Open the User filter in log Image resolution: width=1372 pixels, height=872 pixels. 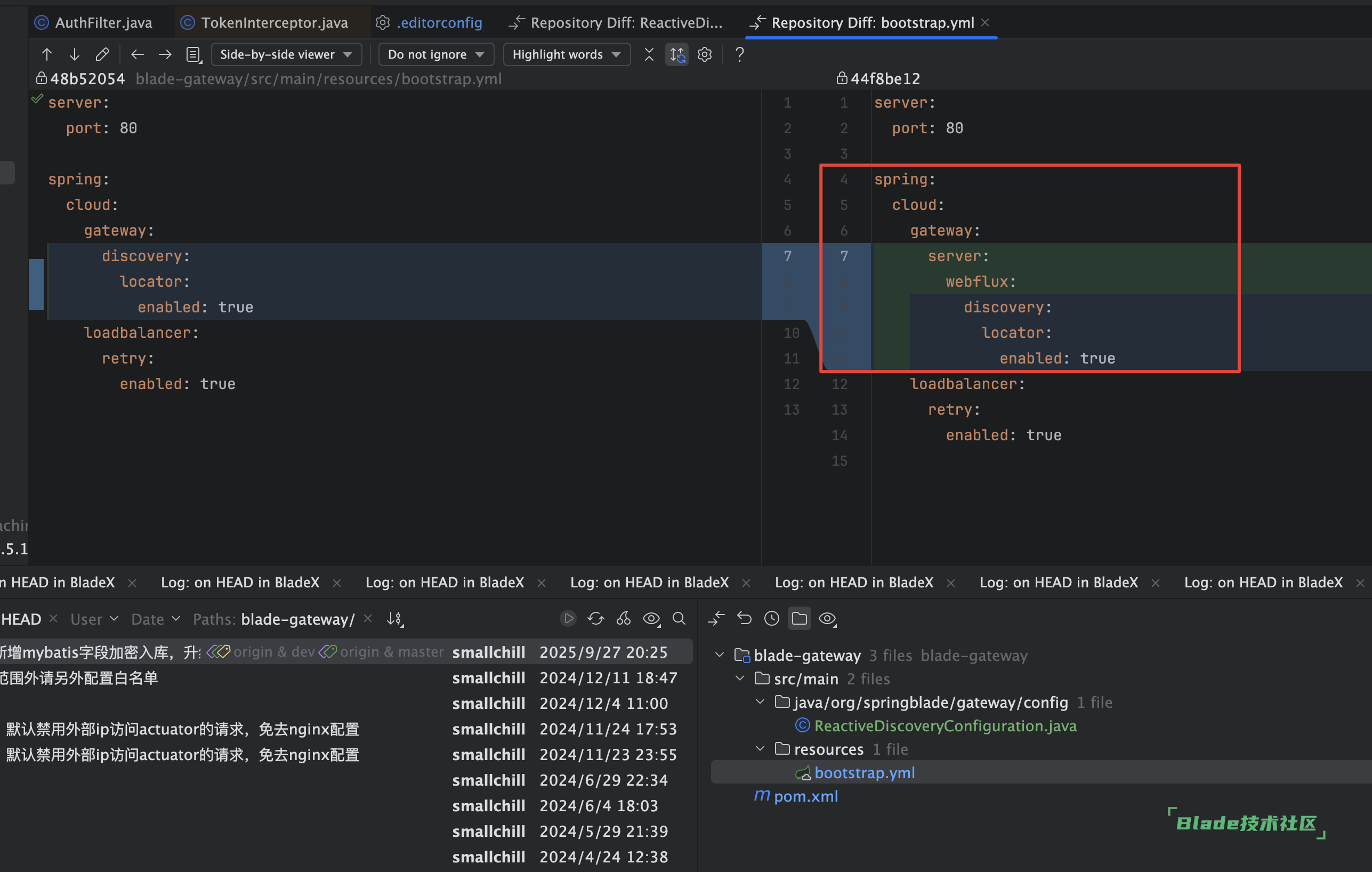pyautogui.click(x=94, y=619)
